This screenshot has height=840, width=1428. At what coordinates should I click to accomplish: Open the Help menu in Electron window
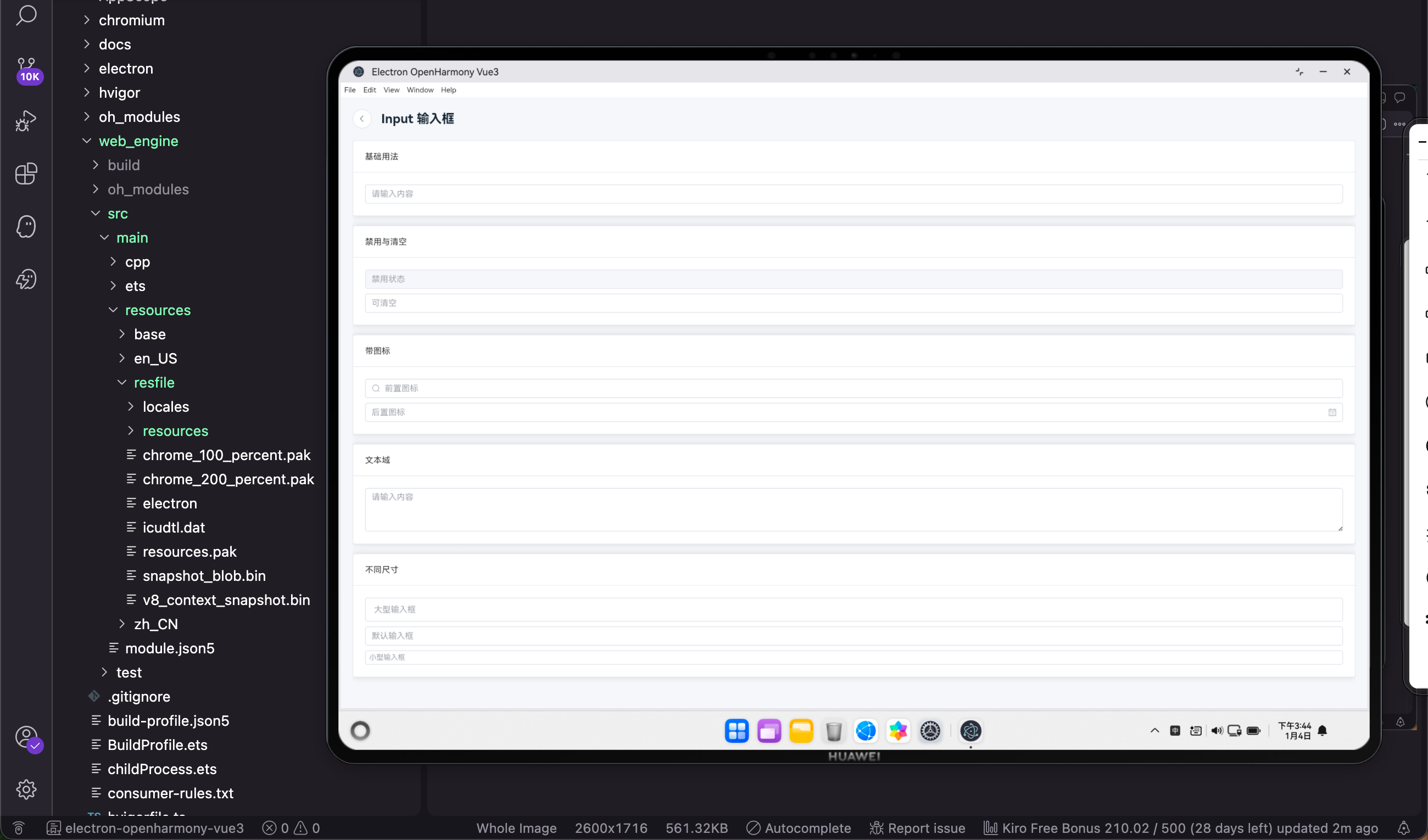click(448, 90)
